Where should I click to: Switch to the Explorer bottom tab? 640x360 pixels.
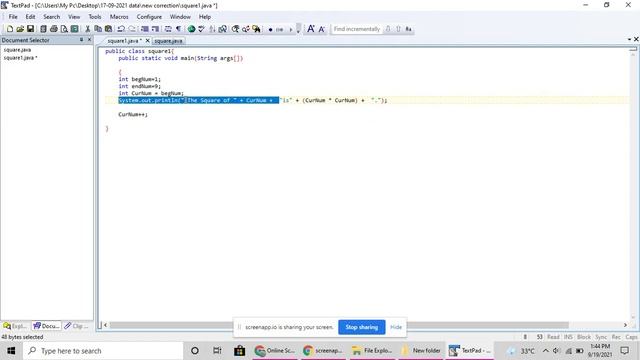click(15, 326)
